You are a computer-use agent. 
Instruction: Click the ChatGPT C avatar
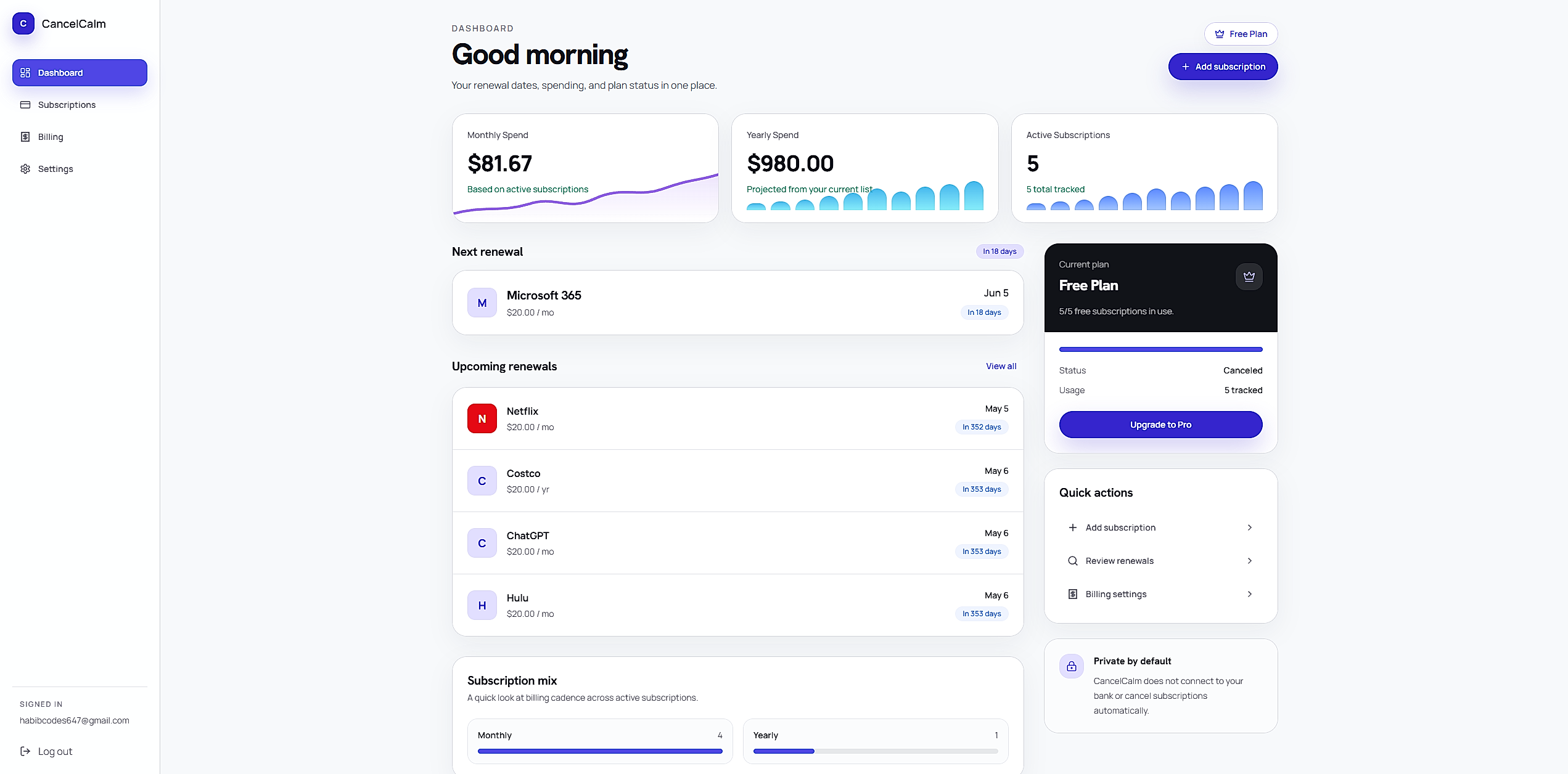[482, 543]
